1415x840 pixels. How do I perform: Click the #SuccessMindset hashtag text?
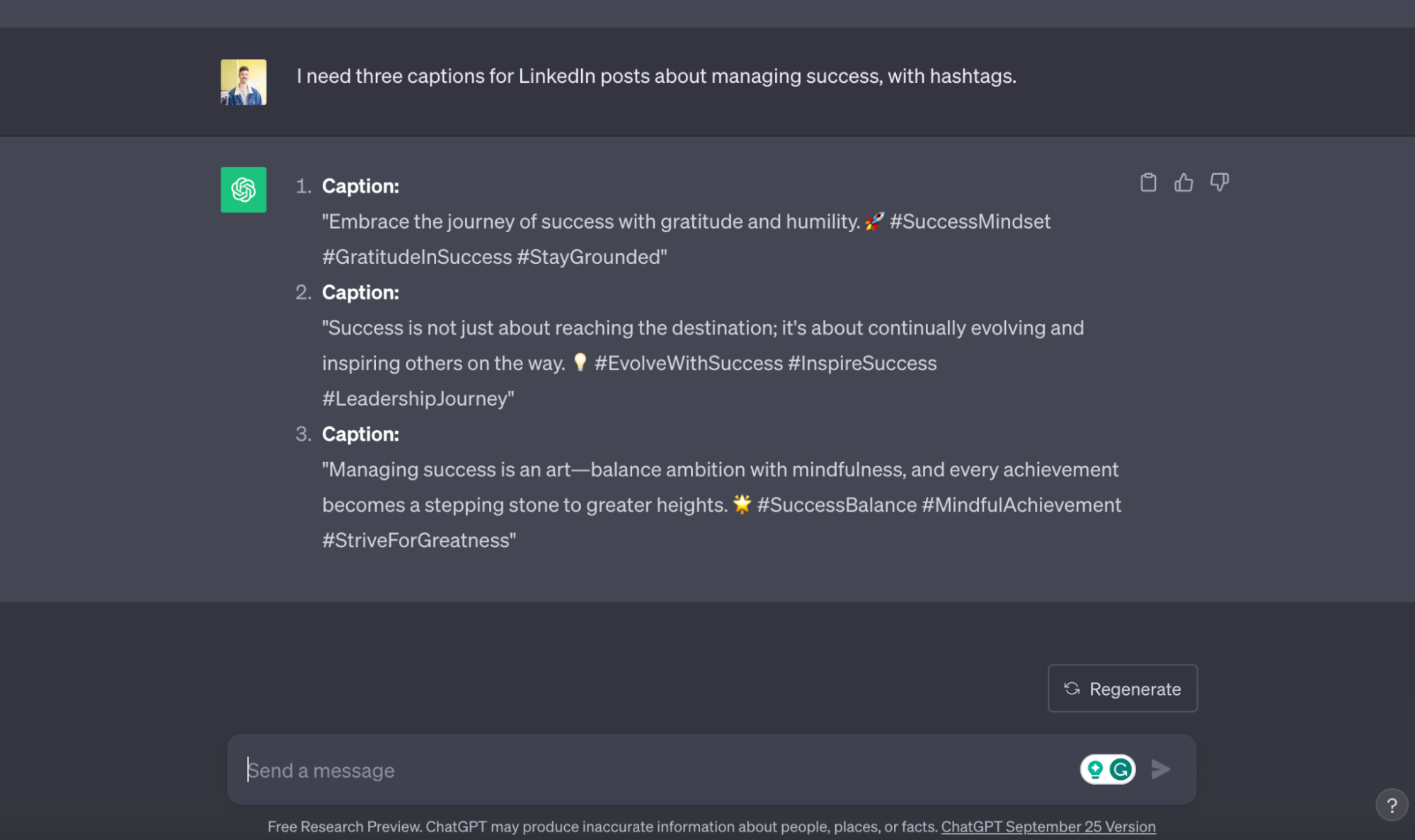pos(970,221)
